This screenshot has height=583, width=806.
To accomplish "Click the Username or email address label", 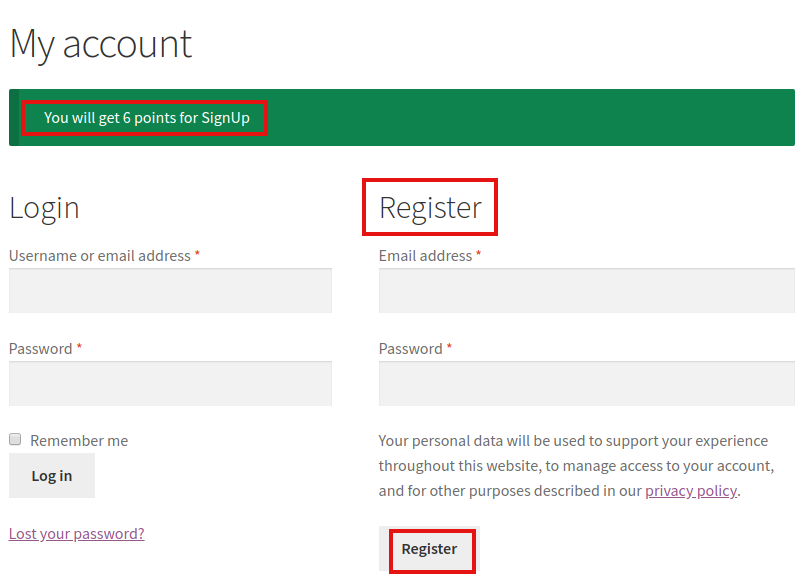I will 100,256.
